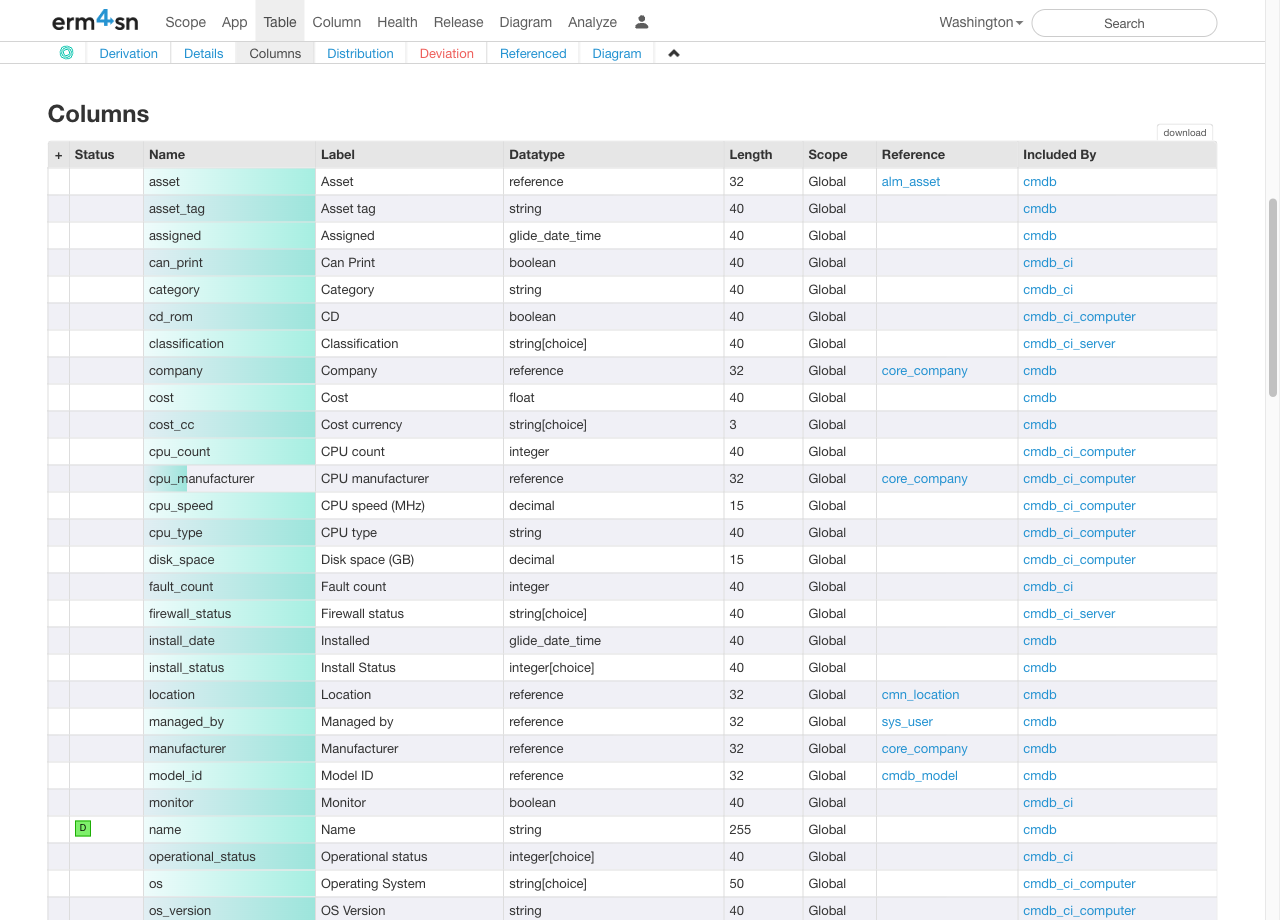Open the user profile icon
This screenshot has height=920, width=1280.
pyautogui.click(x=642, y=21)
